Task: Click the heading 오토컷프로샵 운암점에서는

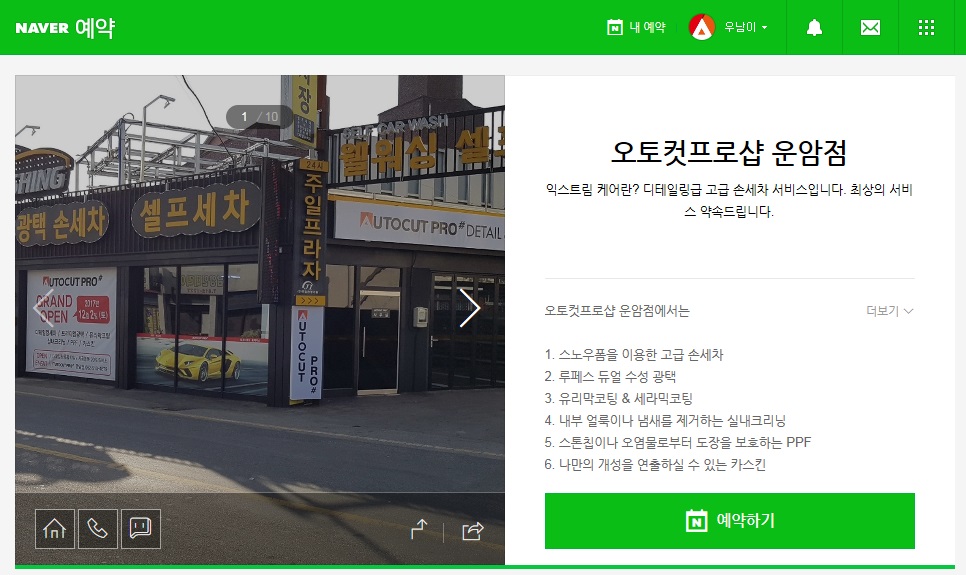Action: click(x=617, y=311)
